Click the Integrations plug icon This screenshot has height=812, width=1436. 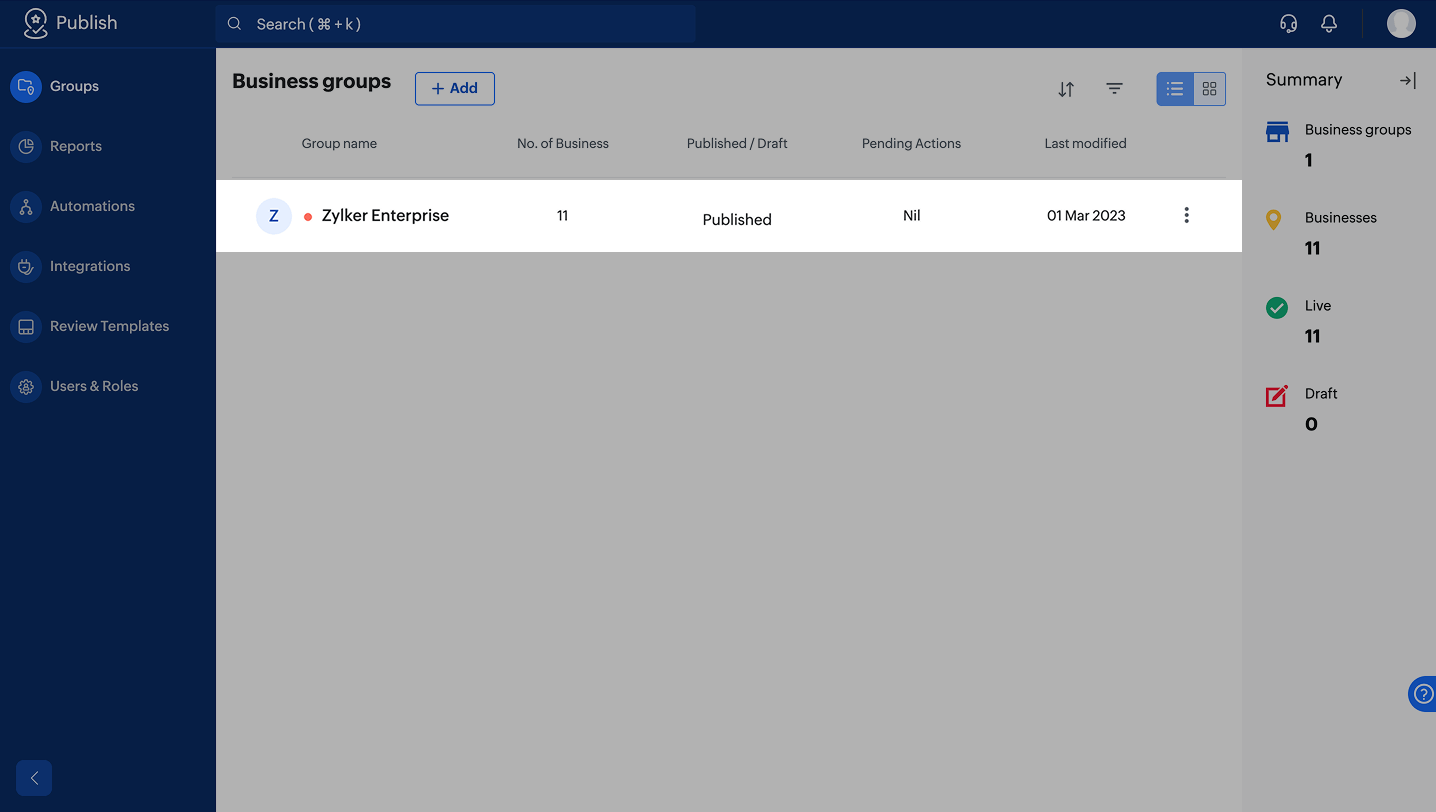click(x=26, y=266)
